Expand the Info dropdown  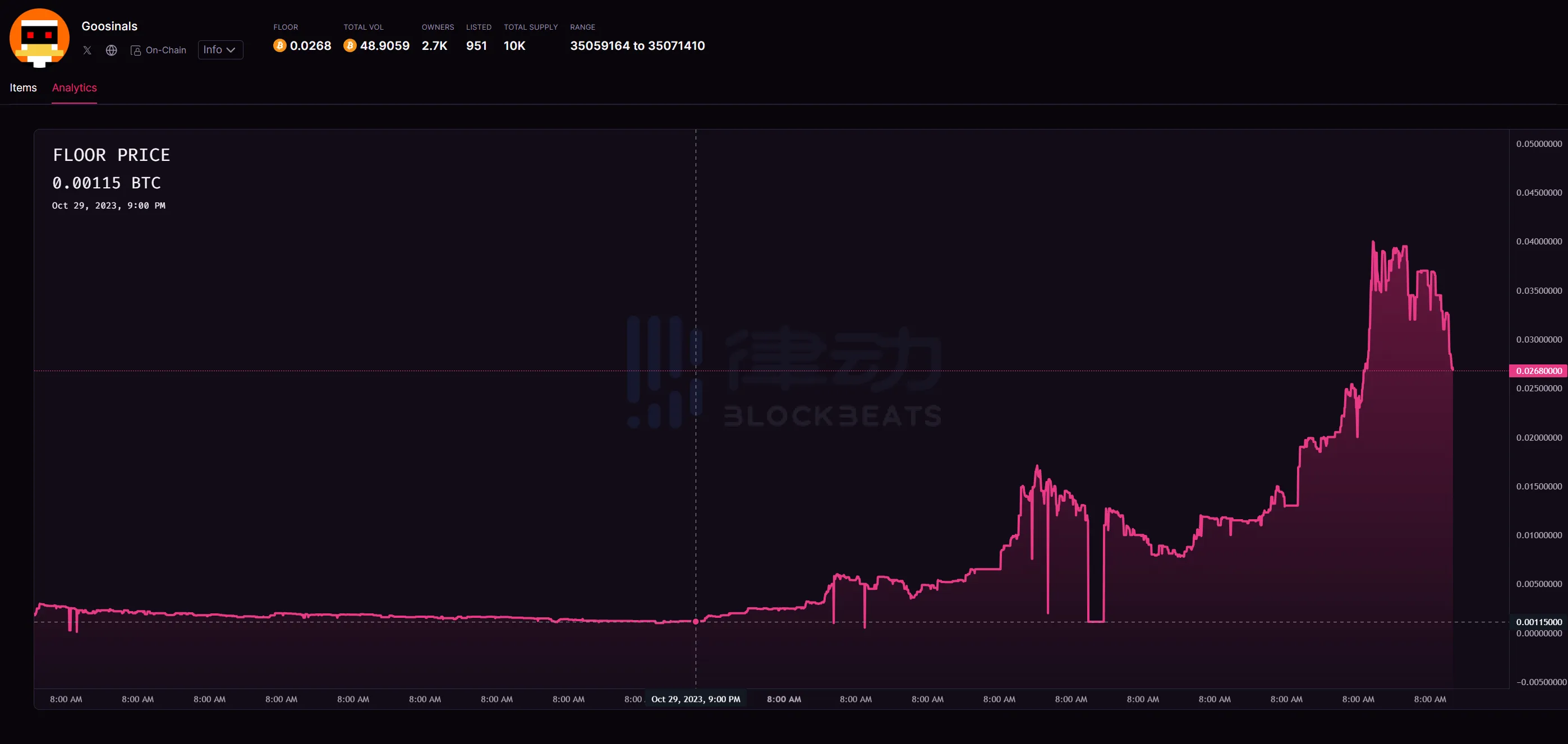click(x=220, y=50)
